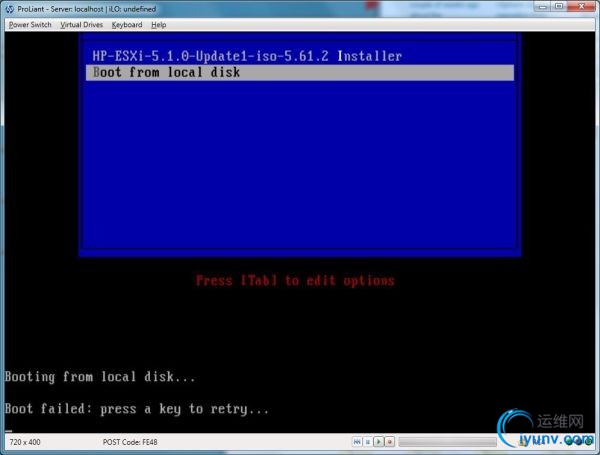Maximize the ProLiant console window
600x455 pixels.
coord(559,7)
